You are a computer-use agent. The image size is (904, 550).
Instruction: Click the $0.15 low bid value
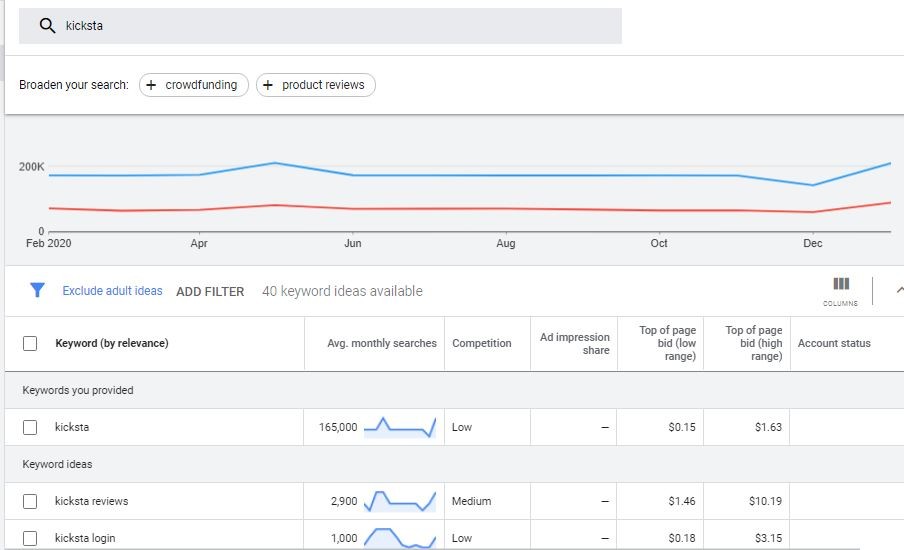click(x=682, y=427)
